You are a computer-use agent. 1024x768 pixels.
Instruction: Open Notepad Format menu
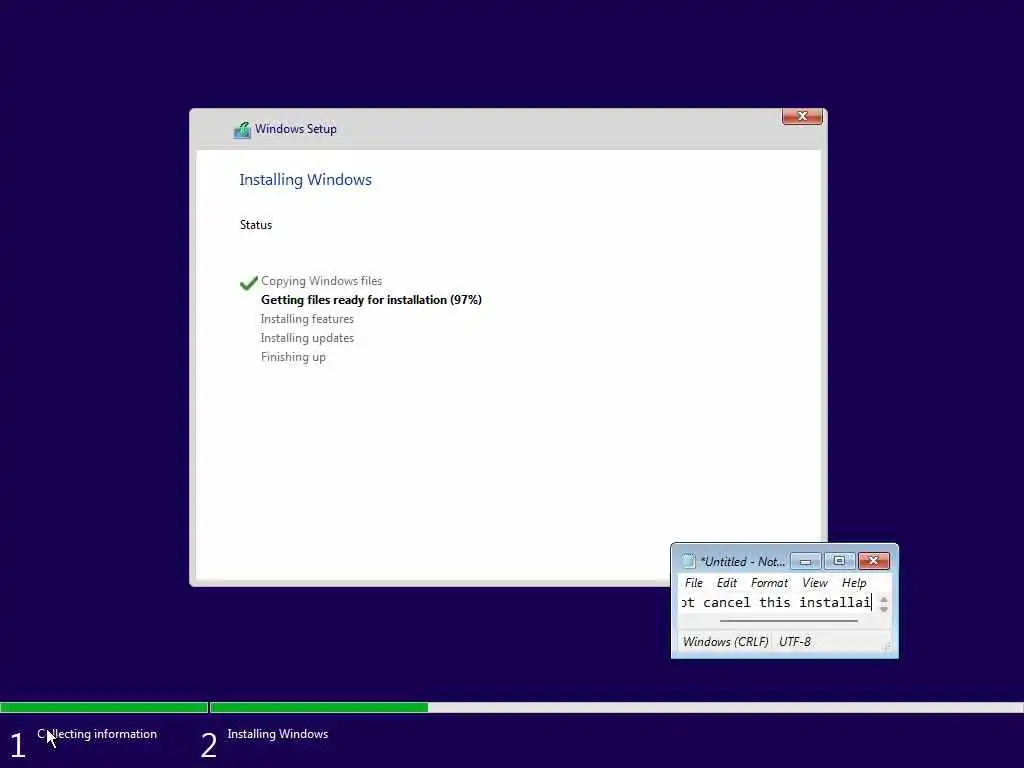tap(769, 583)
